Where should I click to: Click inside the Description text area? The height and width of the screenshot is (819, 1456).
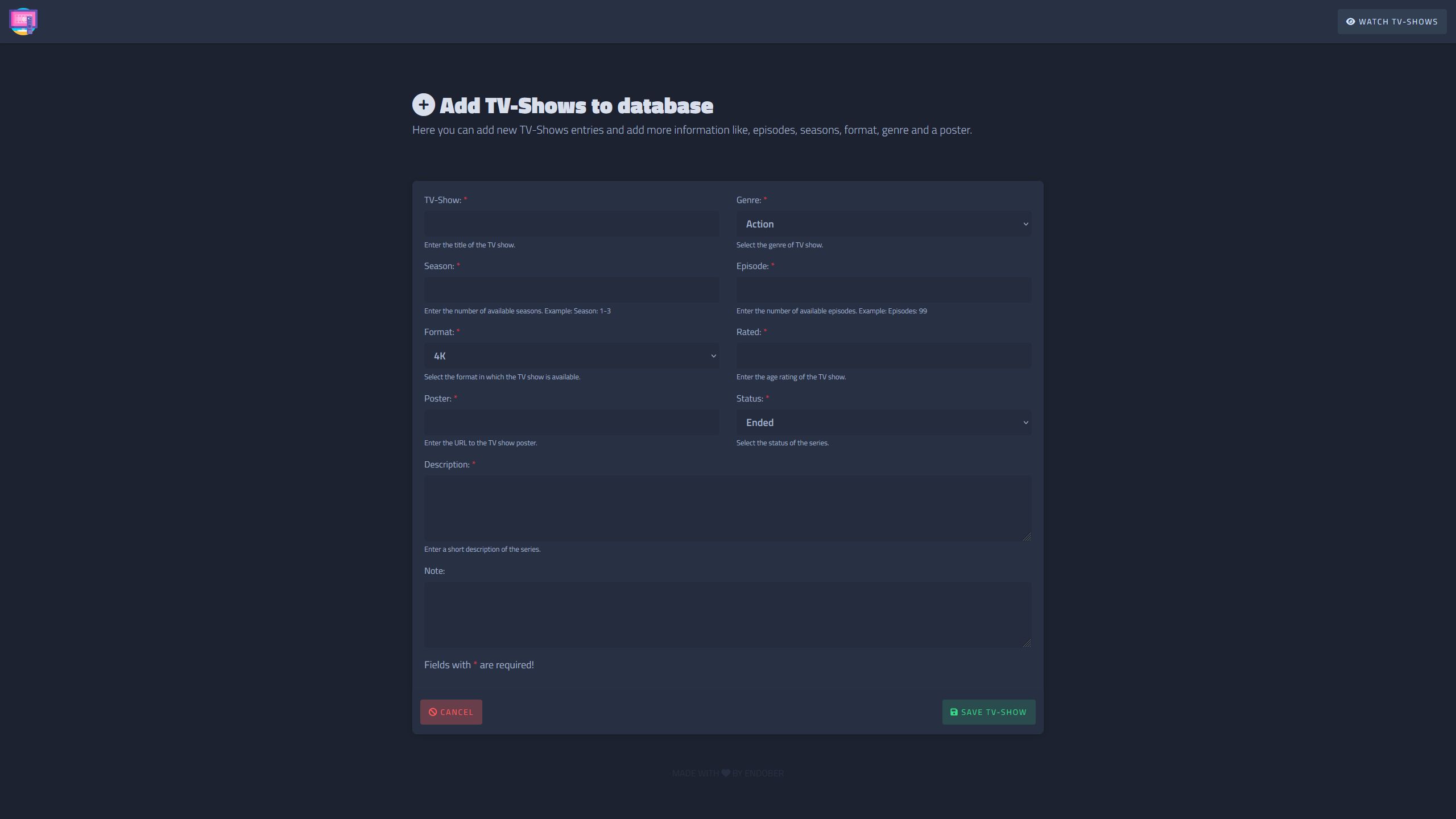click(x=727, y=508)
